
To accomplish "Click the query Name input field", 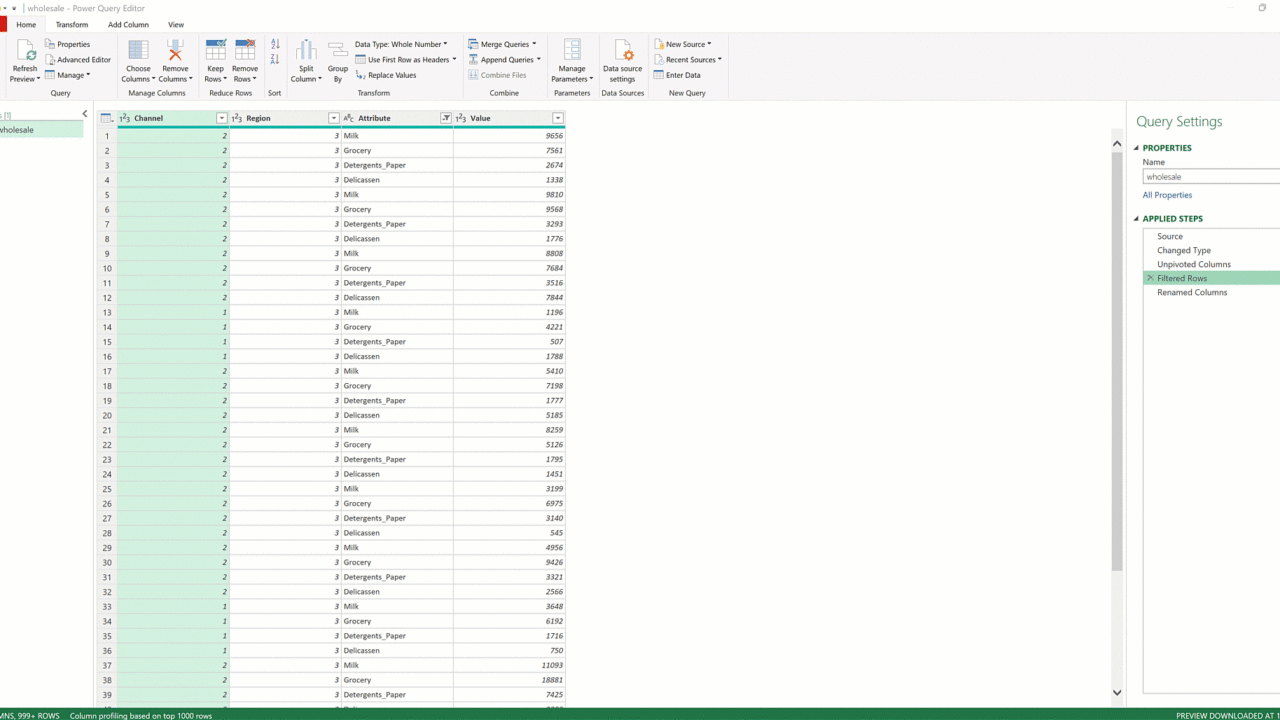I will click(1210, 177).
